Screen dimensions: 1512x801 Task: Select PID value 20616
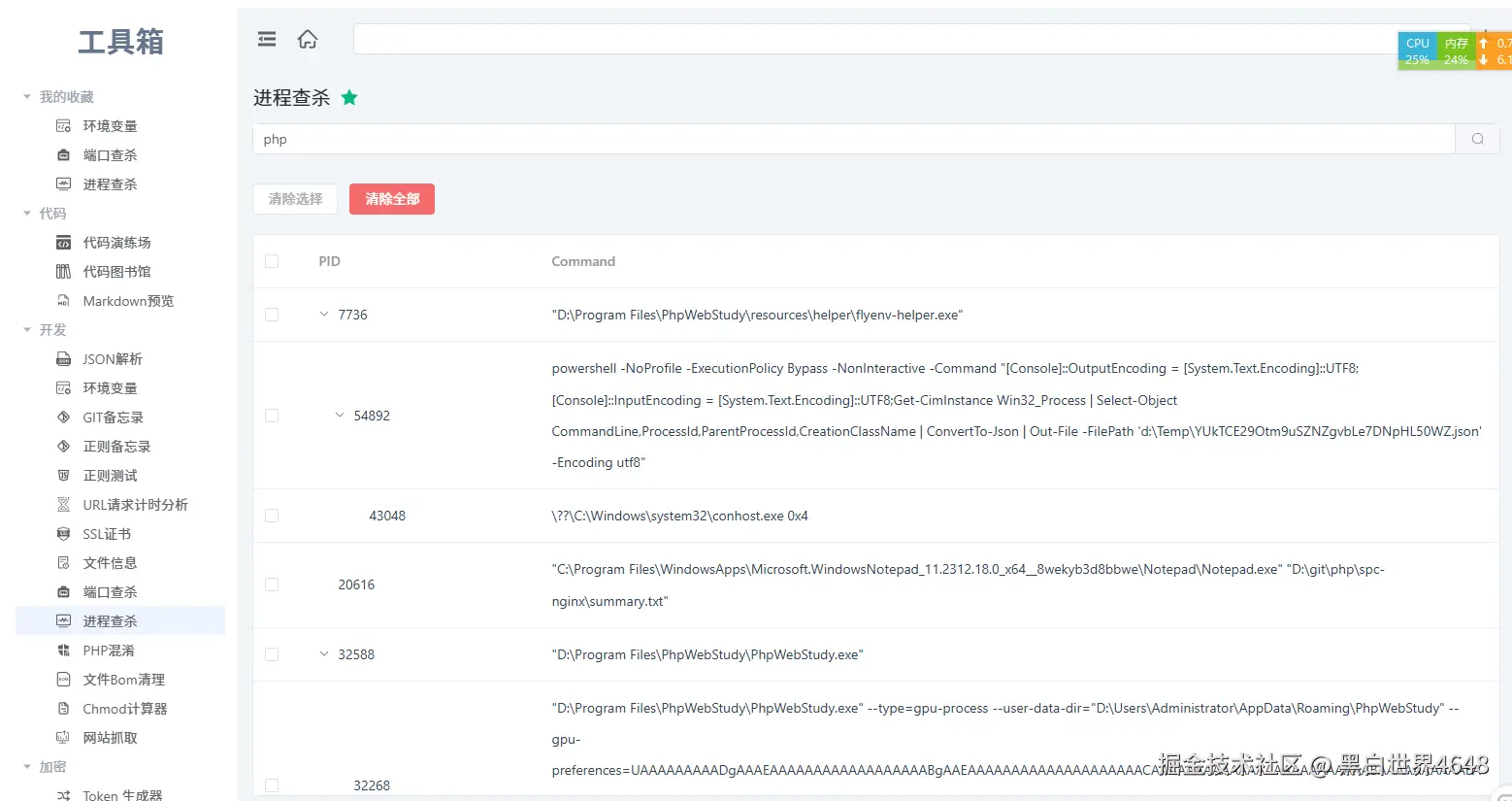[356, 584]
